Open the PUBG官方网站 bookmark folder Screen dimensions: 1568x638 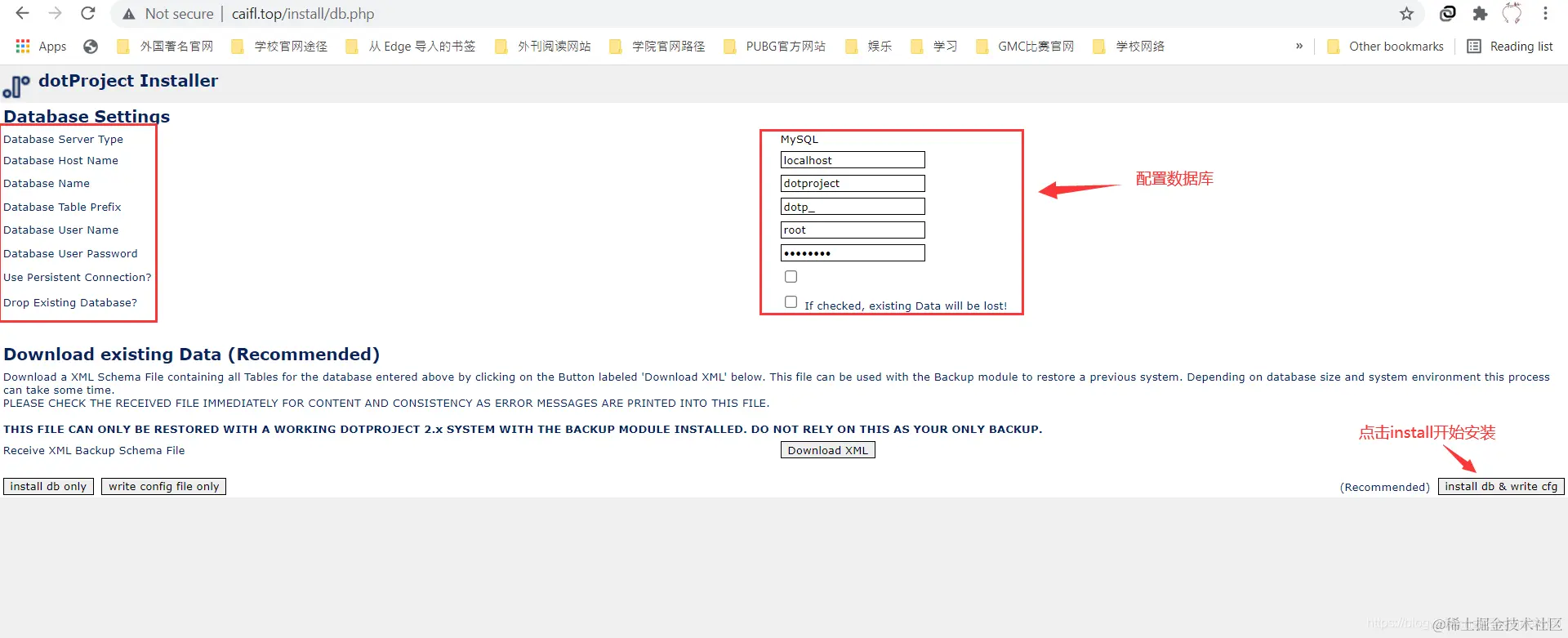(x=774, y=47)
